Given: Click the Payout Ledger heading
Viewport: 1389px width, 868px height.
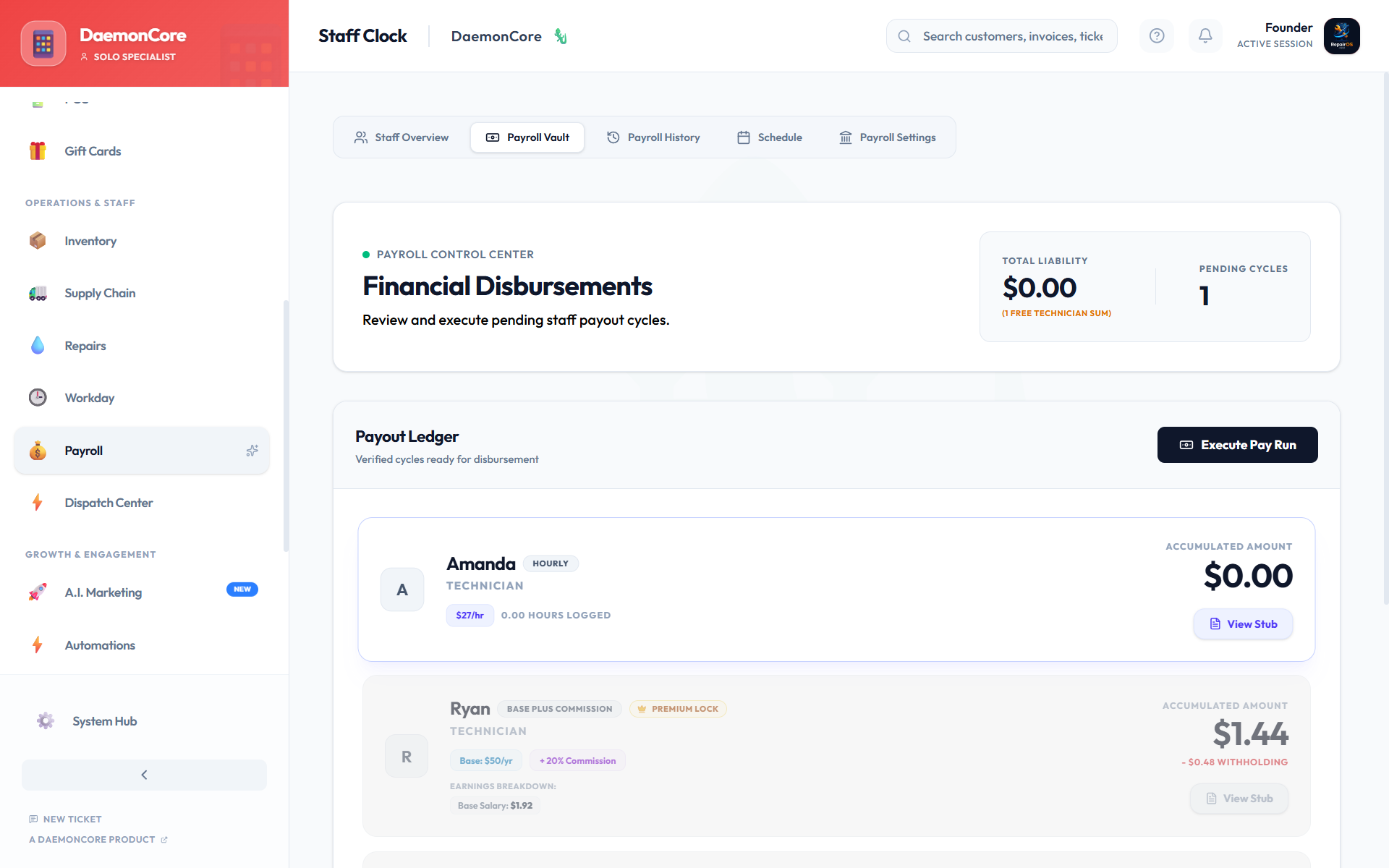Looking at the screenshot, I should pos(407,437).
